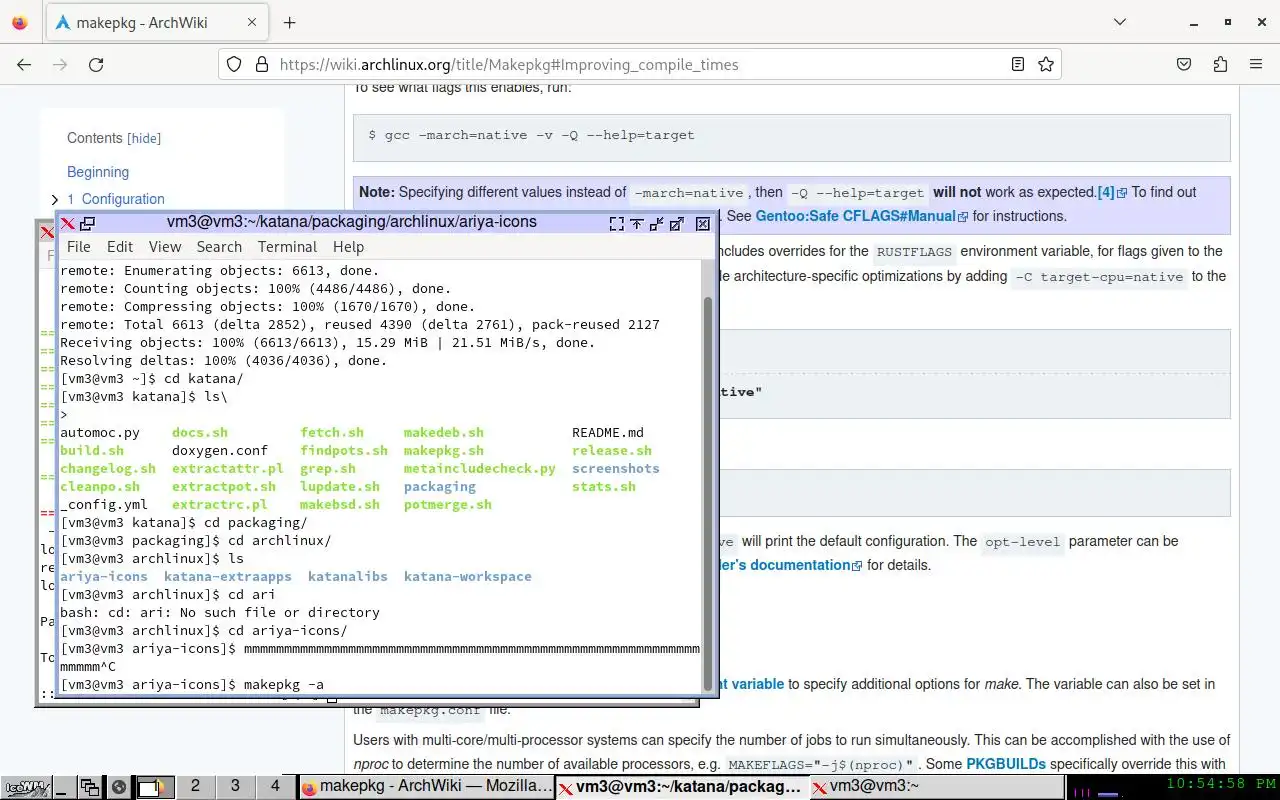Screen dimensions: 1280x800
Task: Activate the vm3@vm3:~ taskbar entry
Action: [x=937, y=787]
